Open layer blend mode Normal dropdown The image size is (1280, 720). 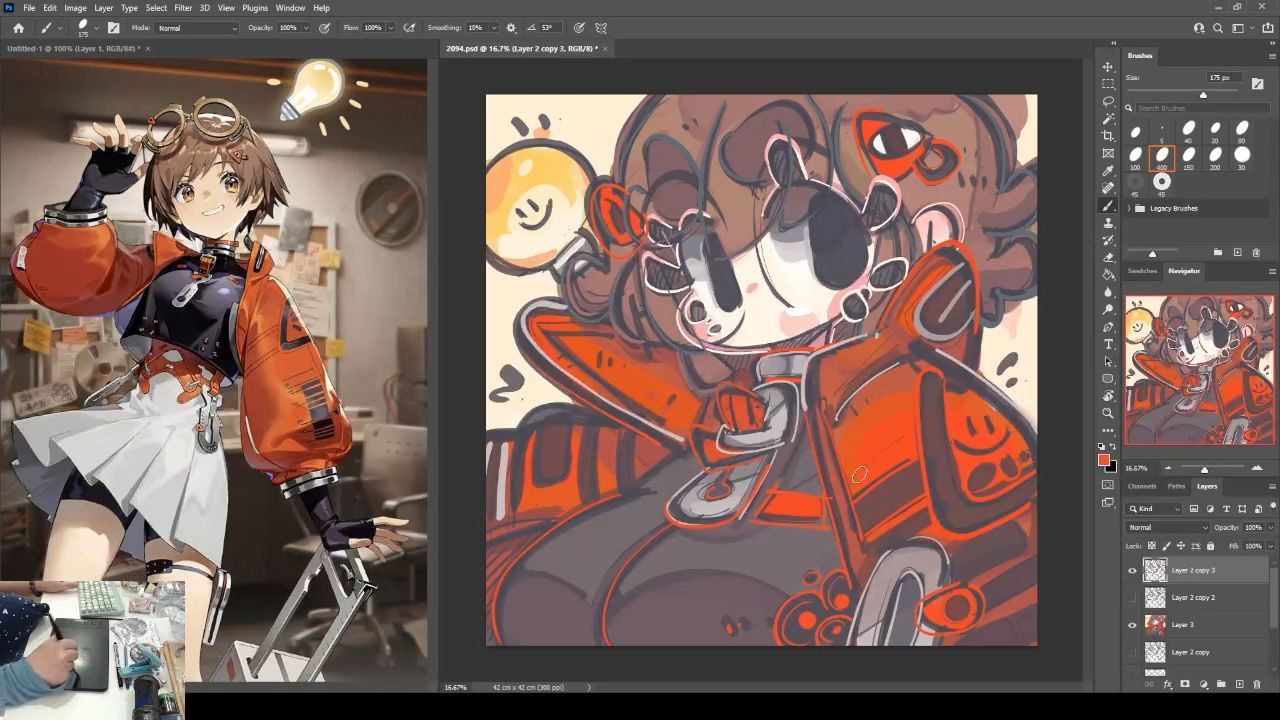click(1168, 527)
